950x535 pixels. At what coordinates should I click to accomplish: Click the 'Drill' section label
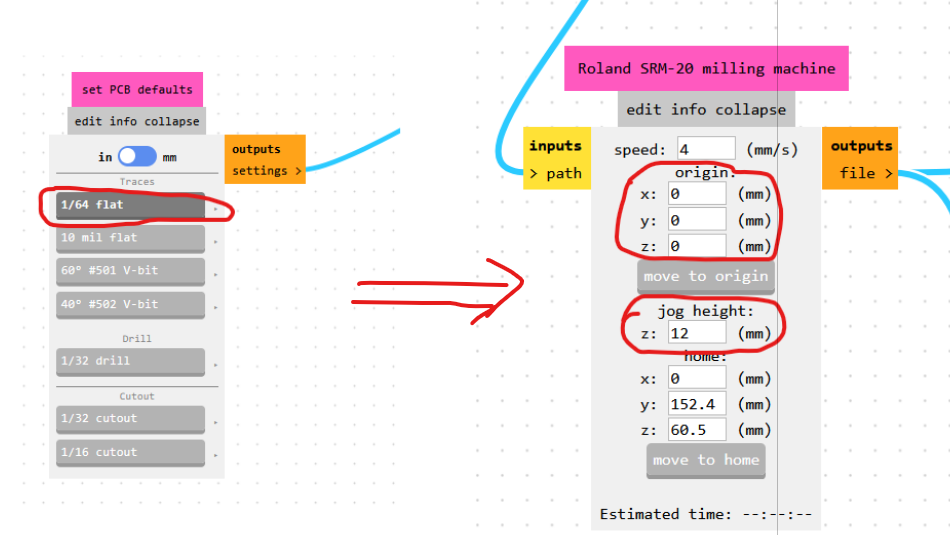[x=137, y=339]
